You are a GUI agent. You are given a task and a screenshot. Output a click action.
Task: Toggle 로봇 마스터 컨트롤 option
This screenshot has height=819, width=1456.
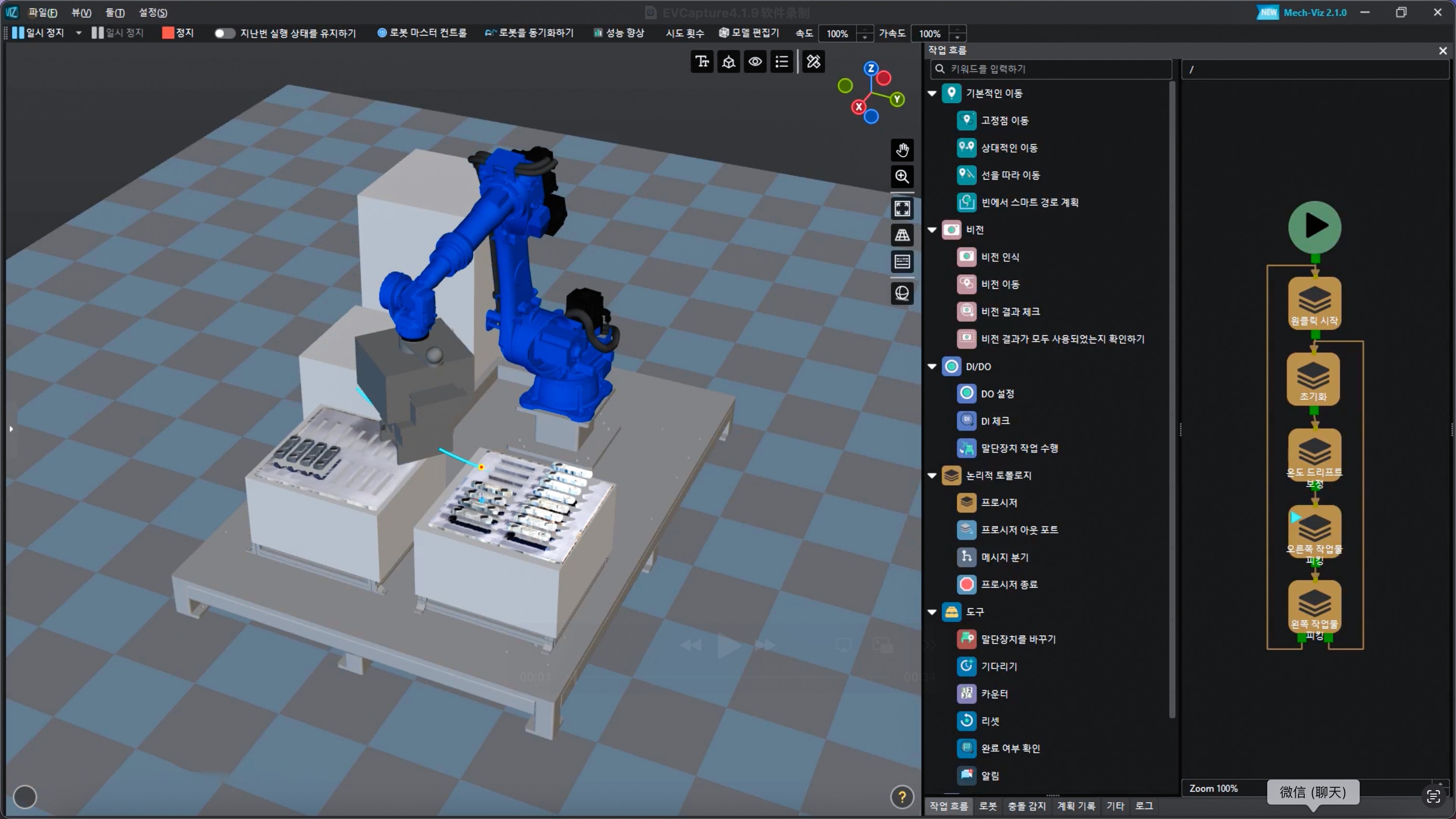pos(422,33)
